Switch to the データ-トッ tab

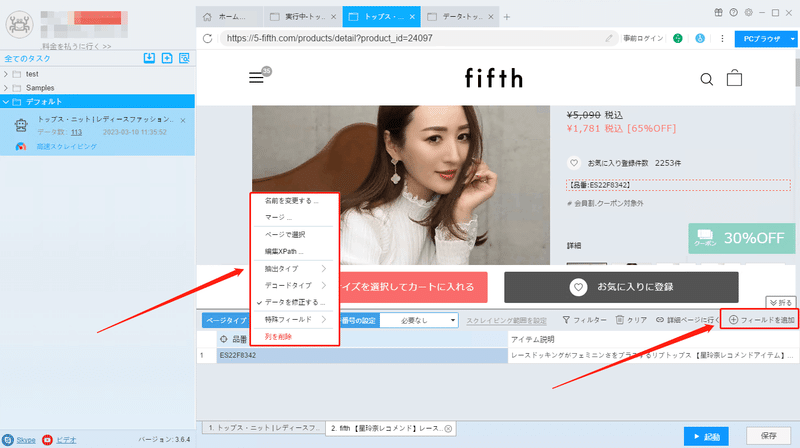tap(461, 17)
